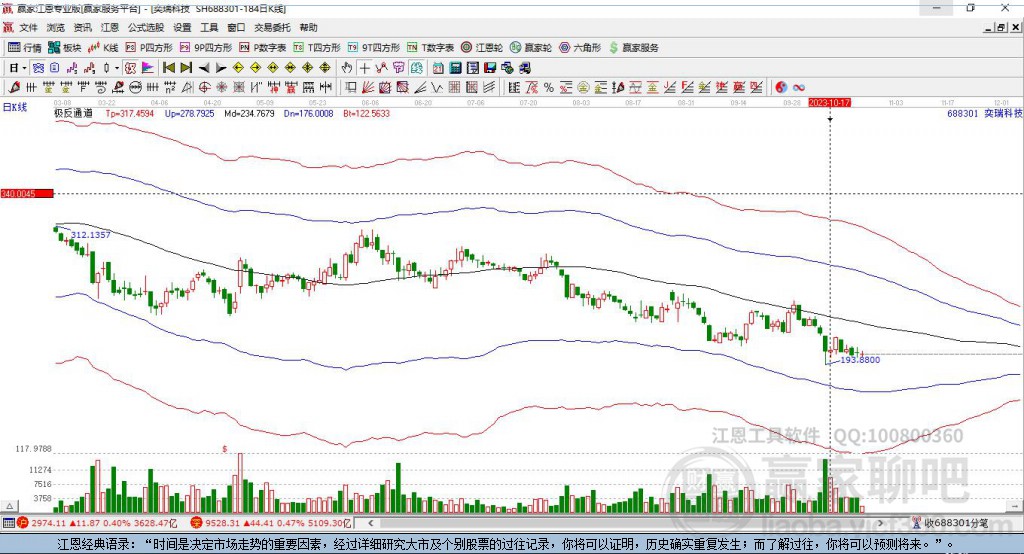Open the calendar icon in toolbar

438,68
